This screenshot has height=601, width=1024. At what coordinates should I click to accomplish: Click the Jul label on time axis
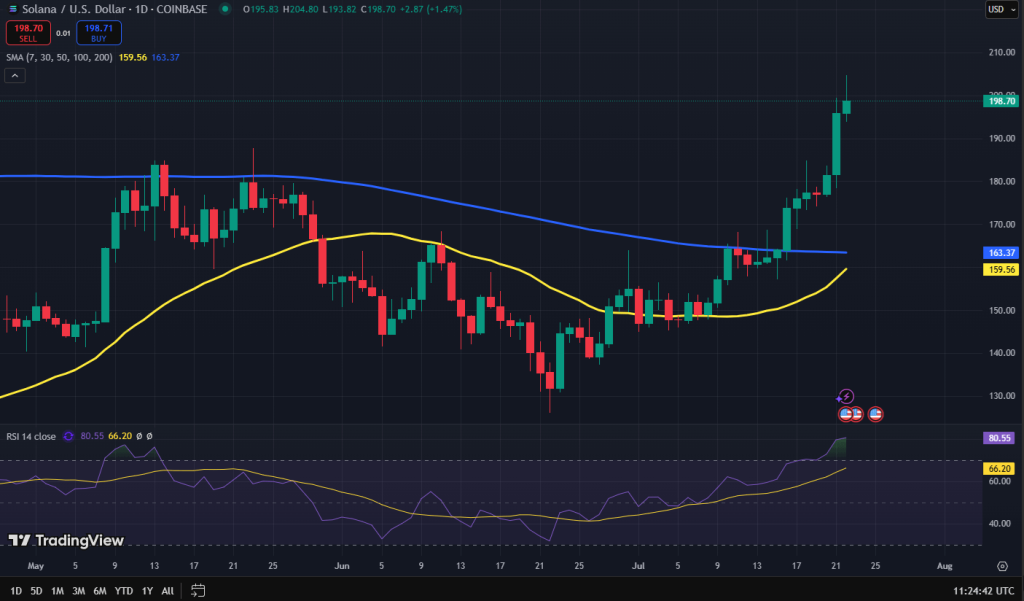[638, 566]
